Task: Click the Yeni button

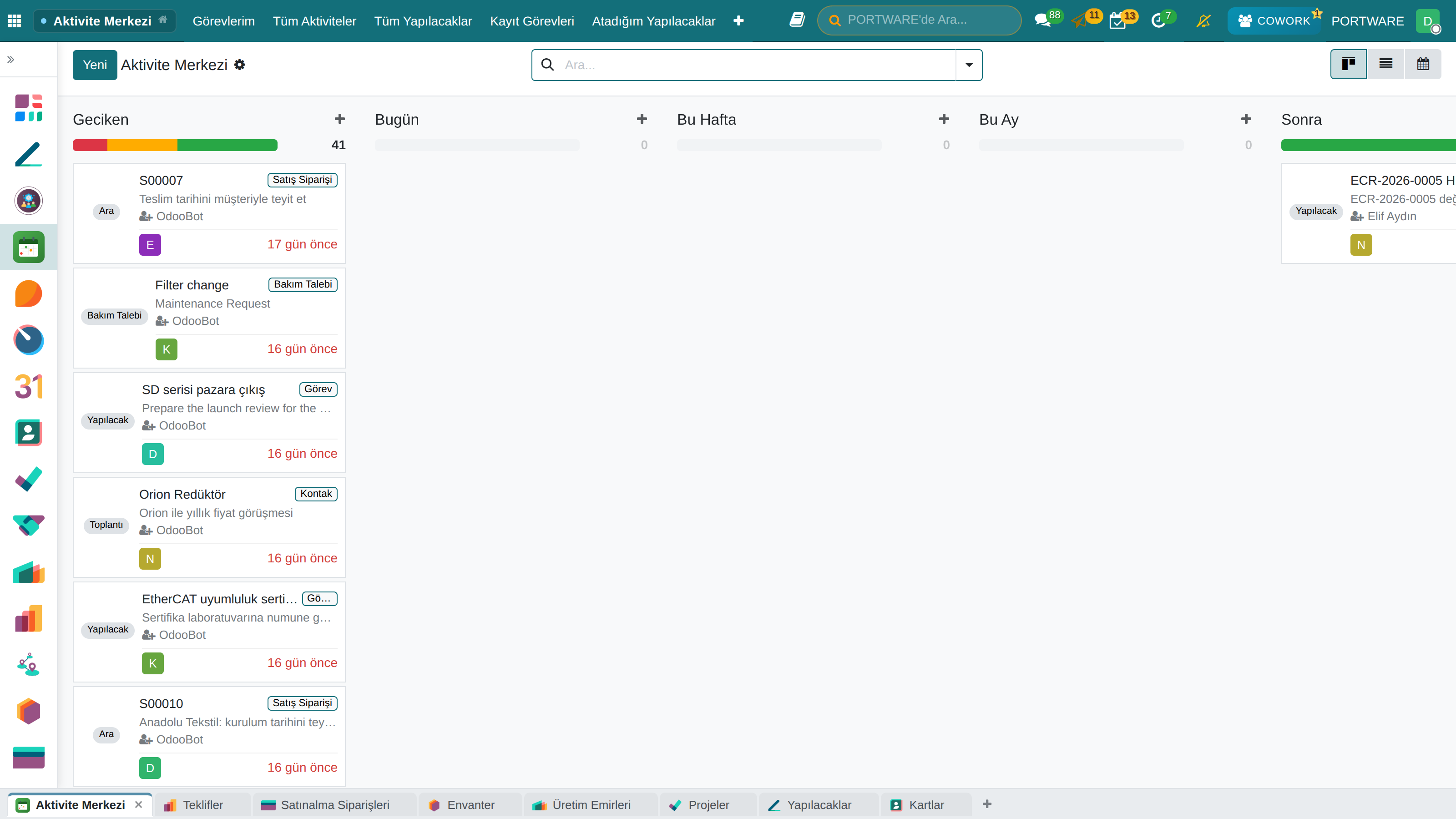Action: (95, 65)
